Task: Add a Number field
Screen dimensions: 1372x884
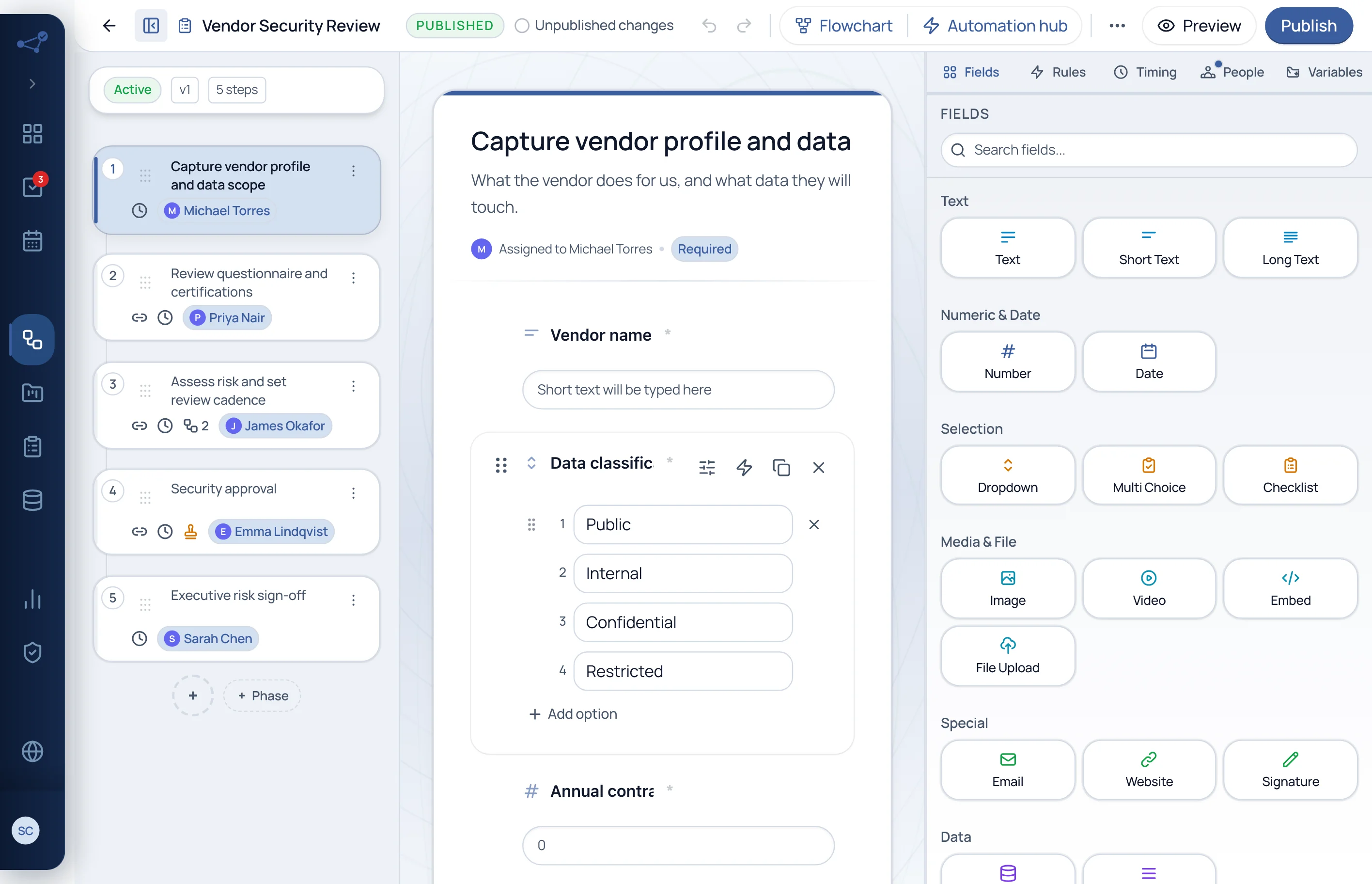Action: 1008,362
